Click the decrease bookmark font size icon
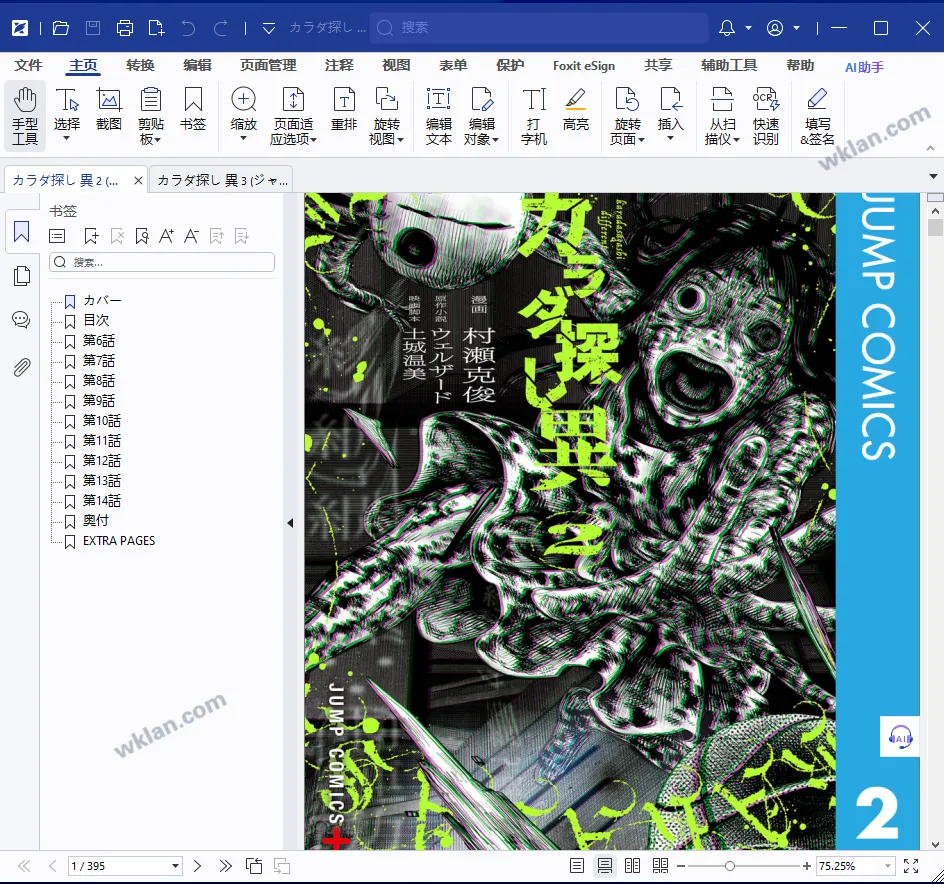The width and height of the screenshot is (944, 884). [x=191, y=236]
